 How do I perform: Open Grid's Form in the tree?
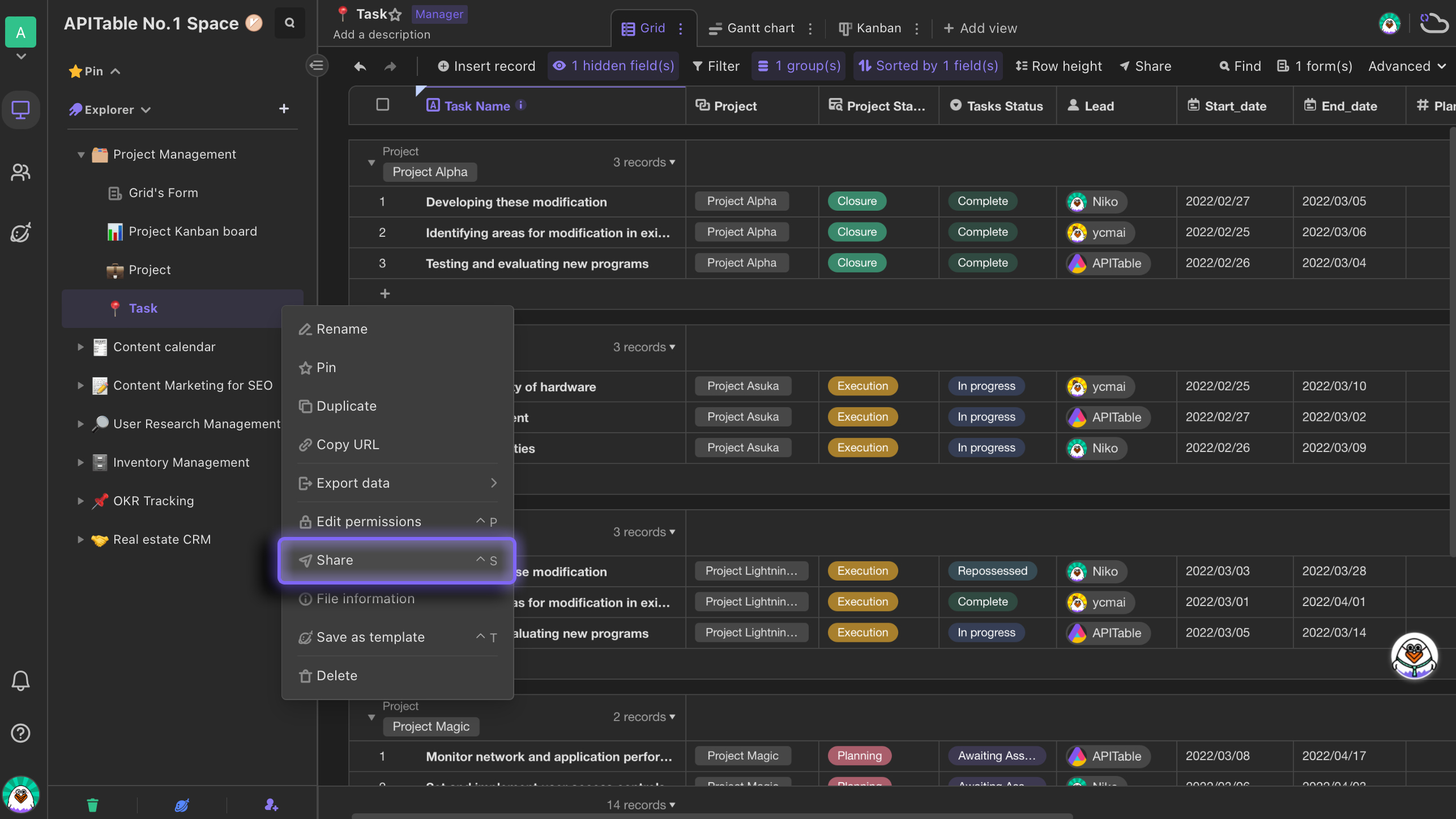point(163,193)
